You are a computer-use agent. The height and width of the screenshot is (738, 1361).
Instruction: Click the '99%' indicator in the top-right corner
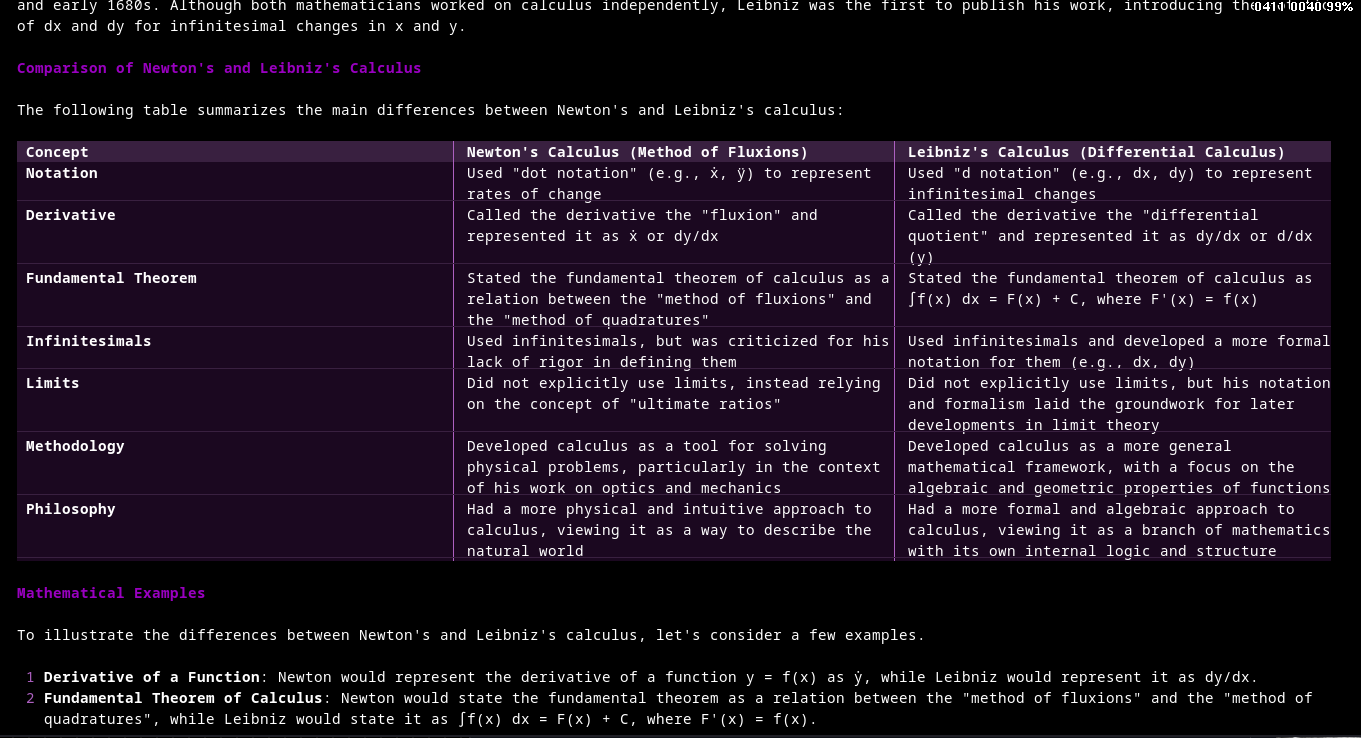tap(1339, 7)
